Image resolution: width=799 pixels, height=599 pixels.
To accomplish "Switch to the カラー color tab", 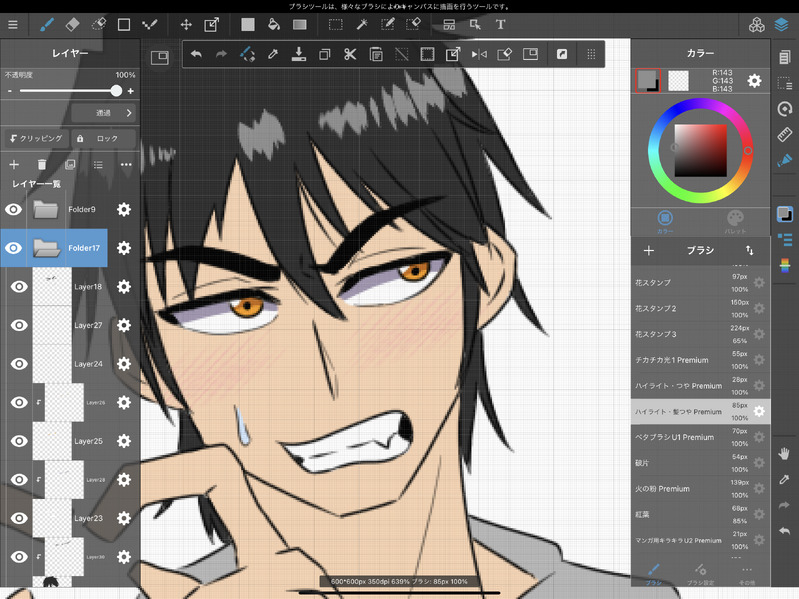I will [x=664, y=222].
